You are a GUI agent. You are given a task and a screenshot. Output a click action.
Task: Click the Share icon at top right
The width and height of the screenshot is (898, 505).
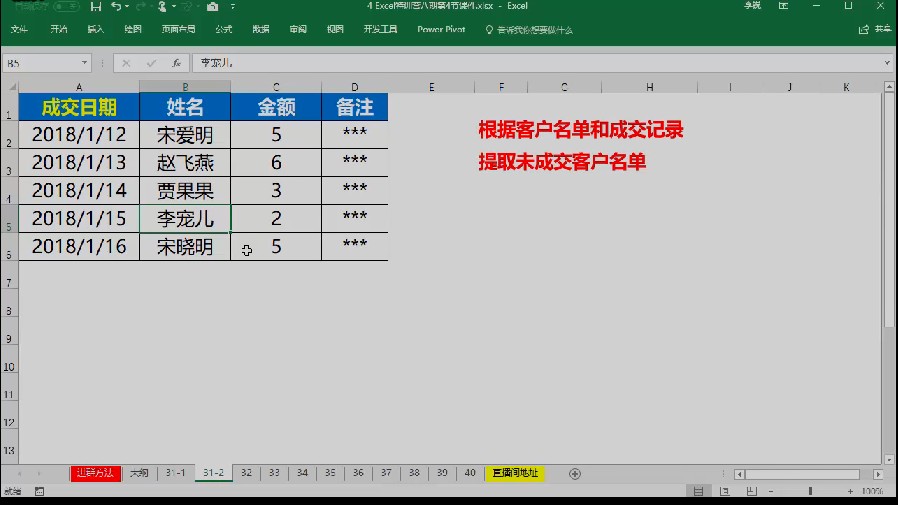coord(864,29)
